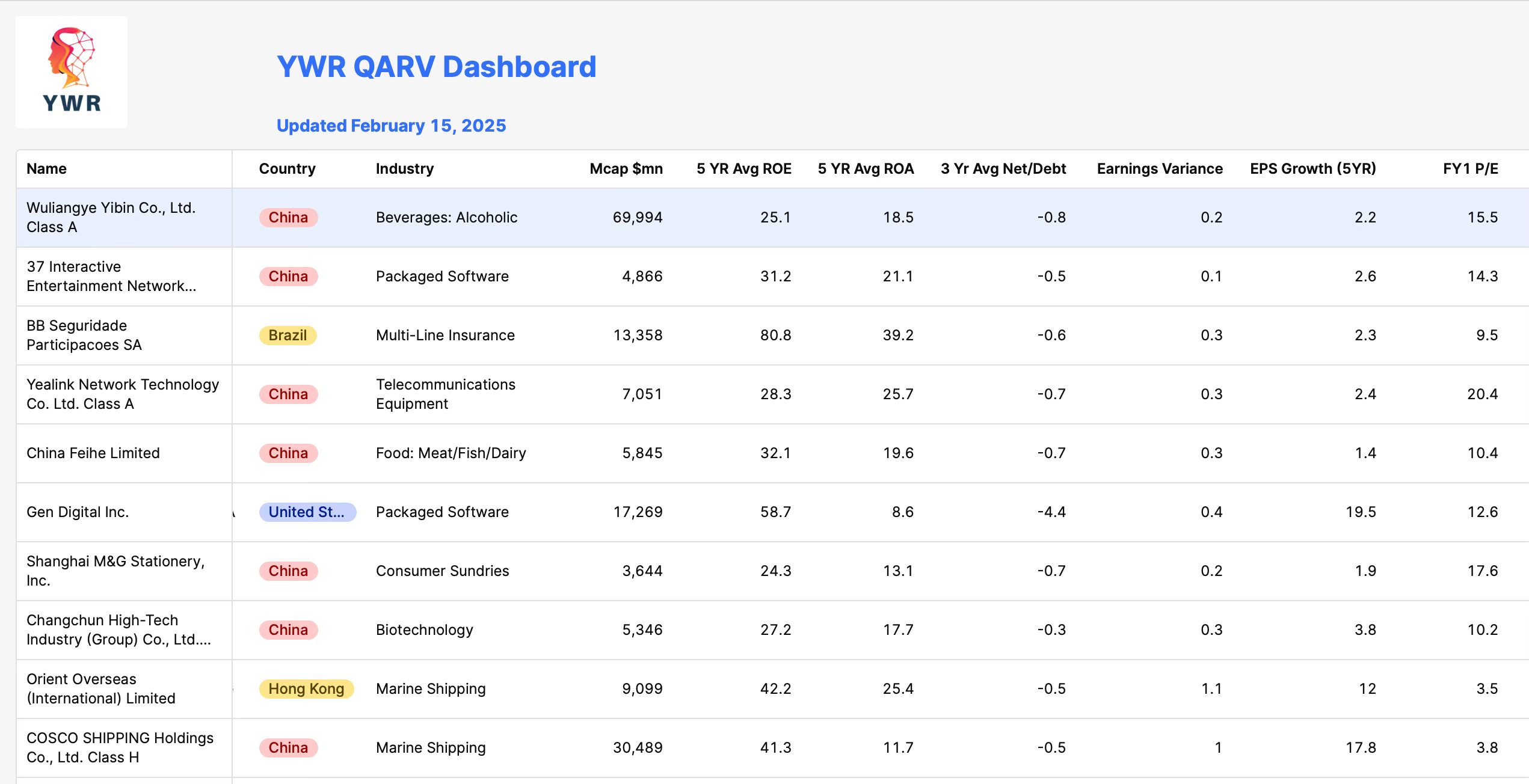
Task: Click the 58.7 ROE value
Action: click(x=775, y=512)
